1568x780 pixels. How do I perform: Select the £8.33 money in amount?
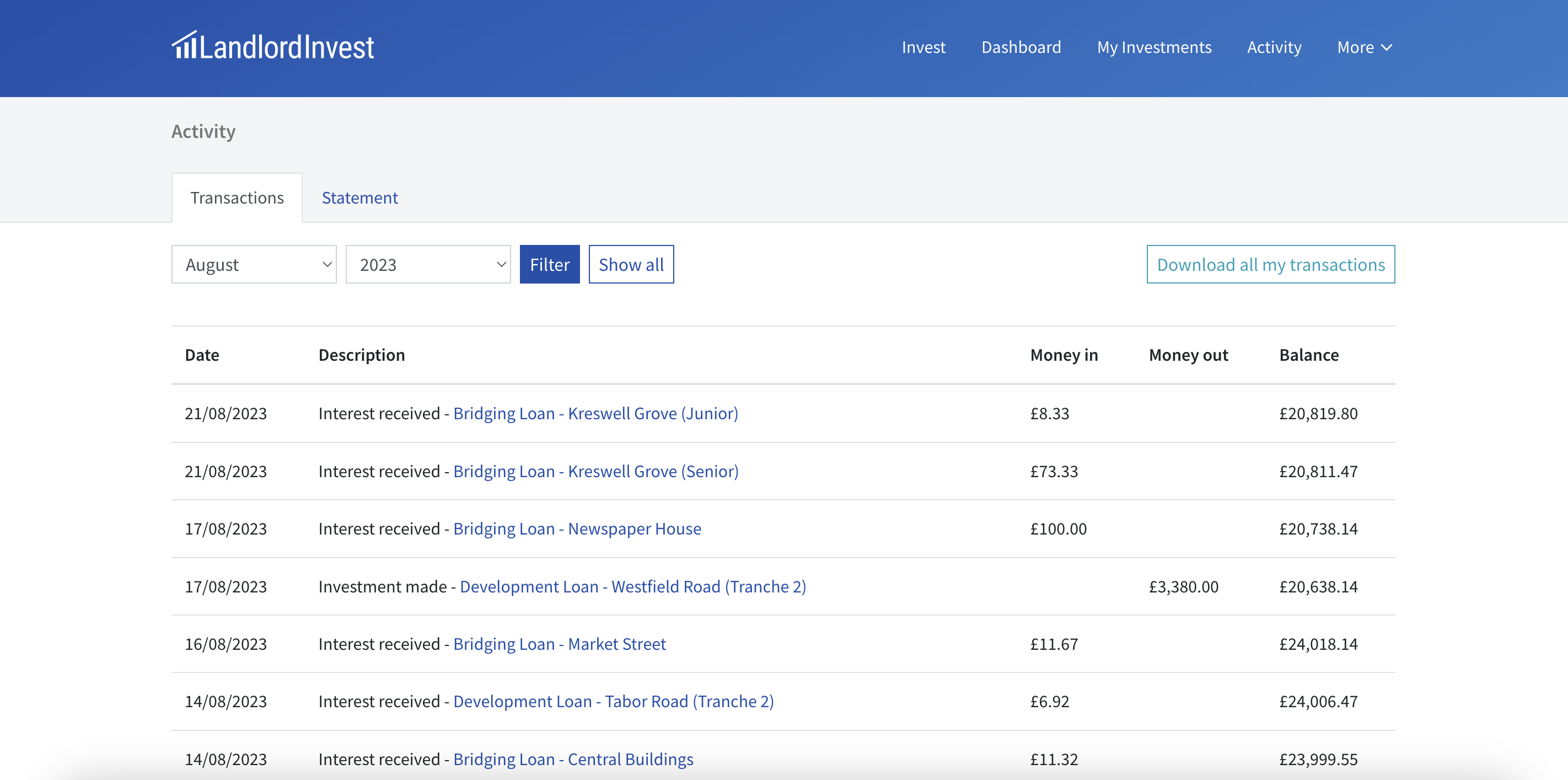[1049, 413]
